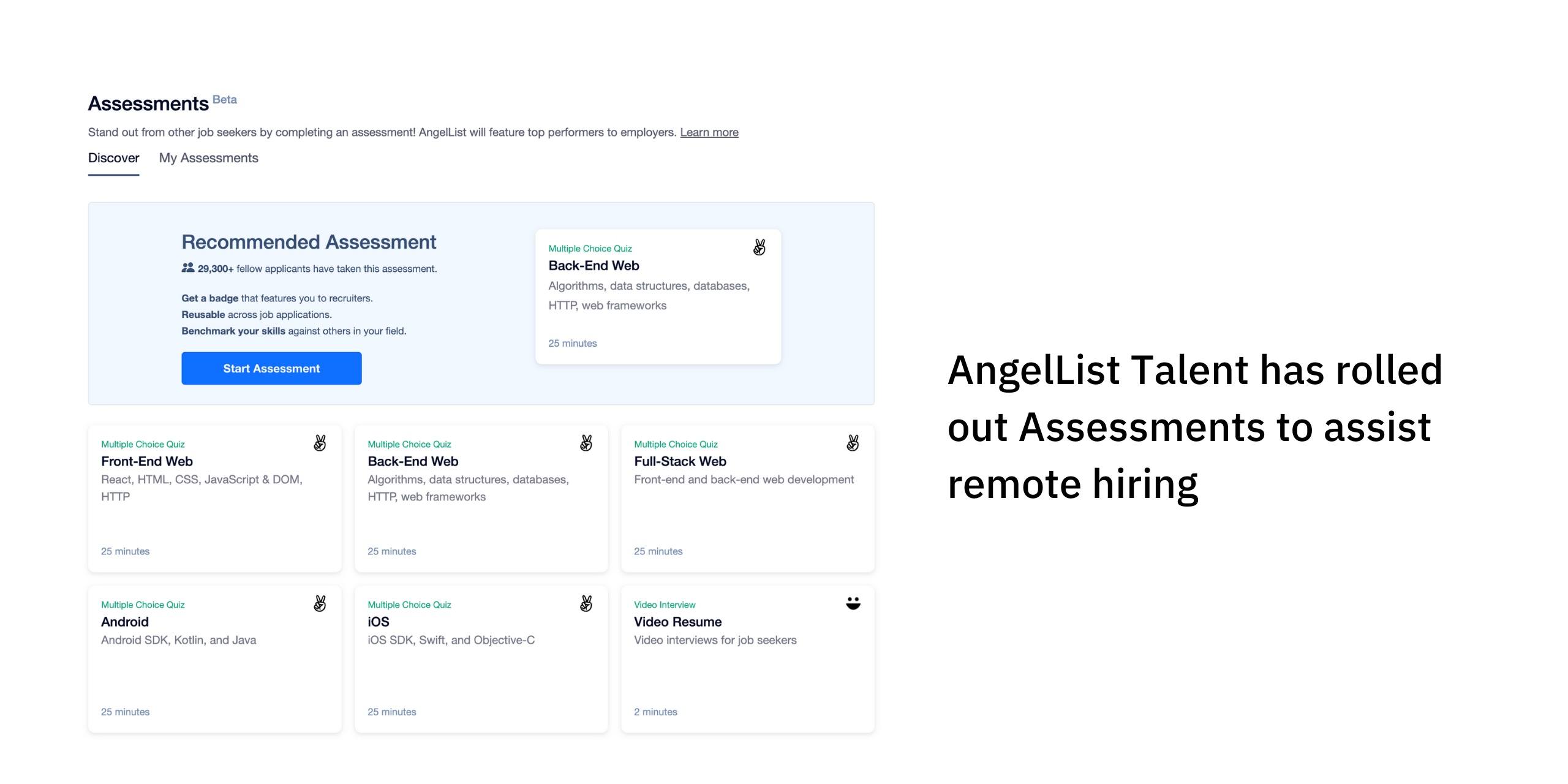This screenshot has width=1568, height=784.
Task: Click 'Reusable across job applications' text
Action: pos(257,315)
